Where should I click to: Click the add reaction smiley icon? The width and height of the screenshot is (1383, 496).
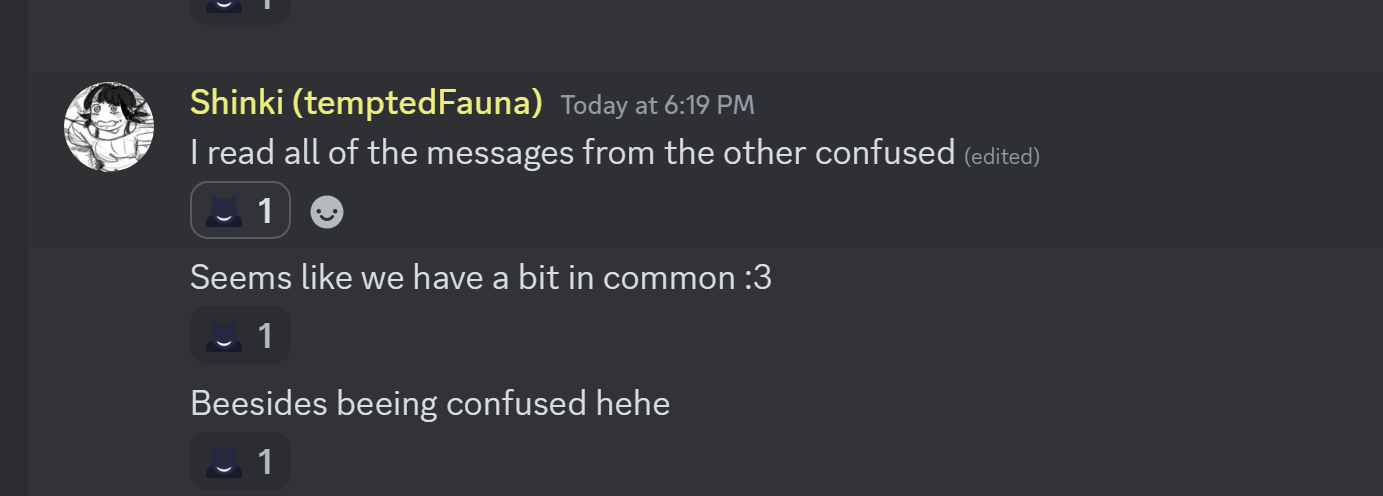coord(327,212)
